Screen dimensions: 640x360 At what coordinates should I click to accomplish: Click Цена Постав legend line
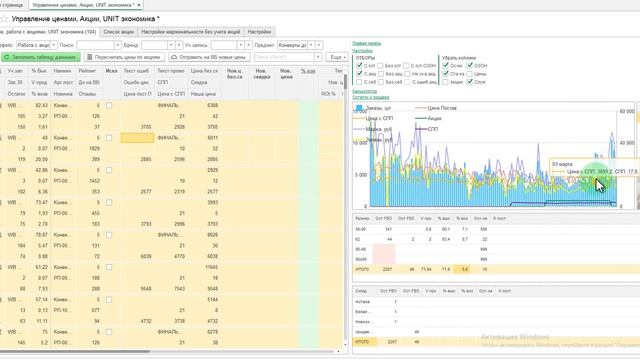click(x=421, y=108)
